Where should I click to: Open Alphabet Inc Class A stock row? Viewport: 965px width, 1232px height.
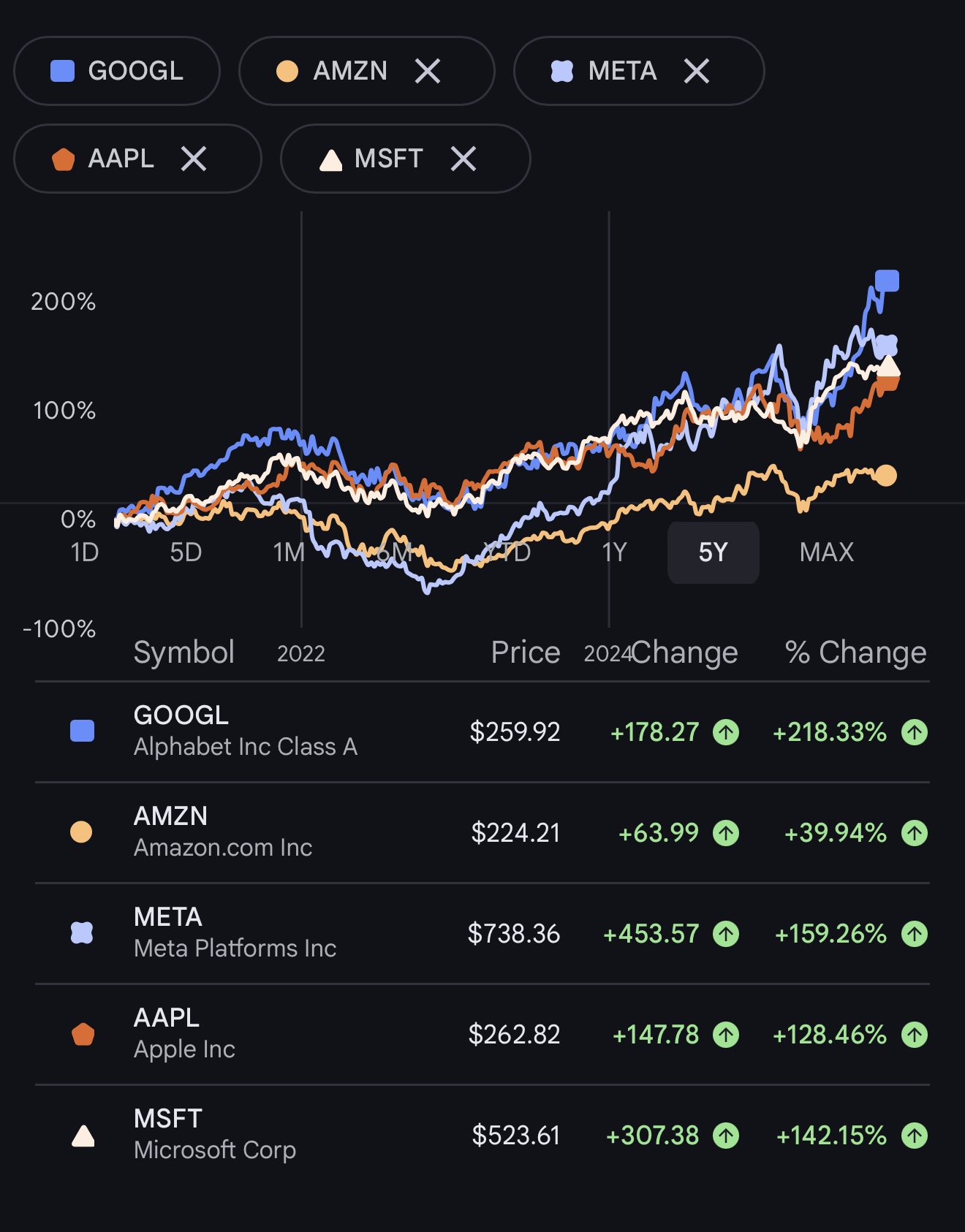tap(246, 731)
